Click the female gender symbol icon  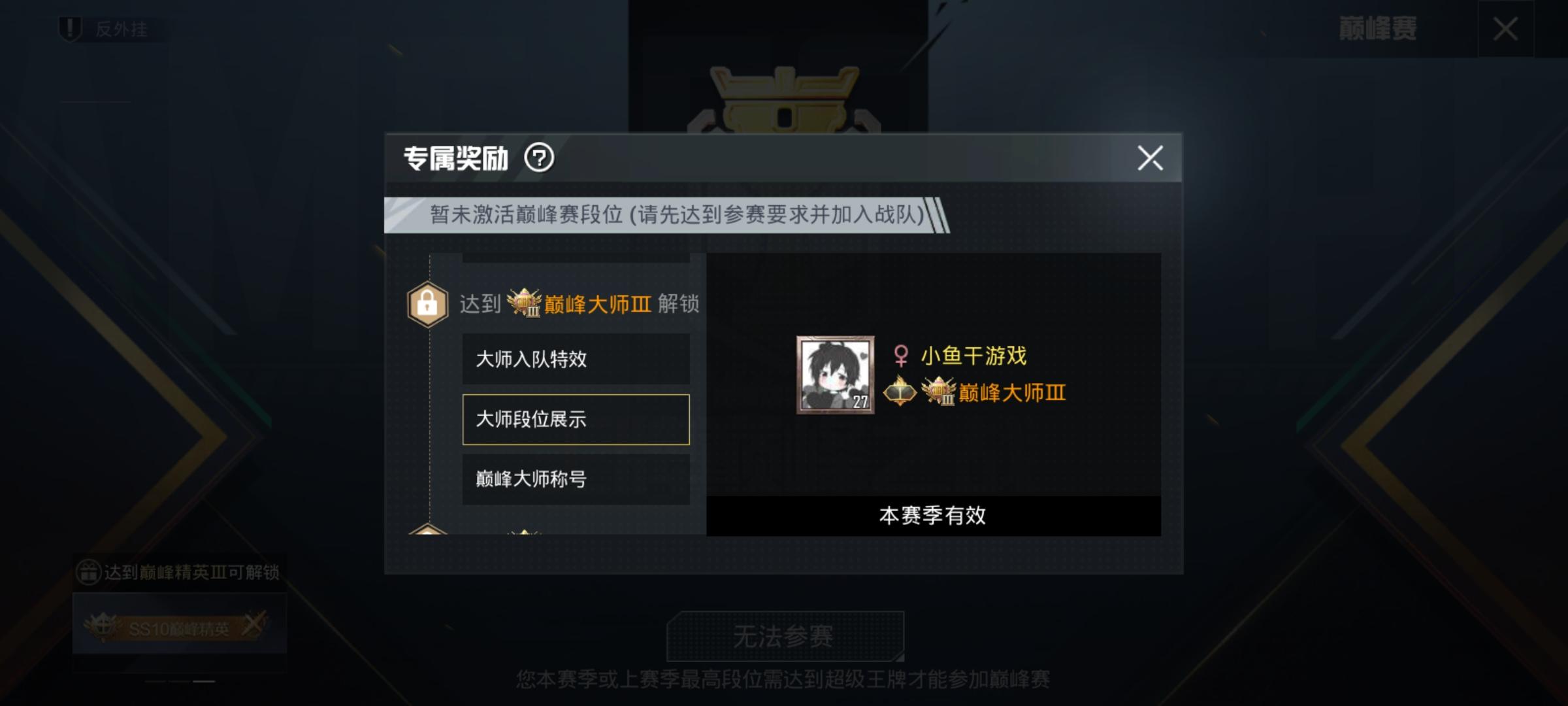901,356
